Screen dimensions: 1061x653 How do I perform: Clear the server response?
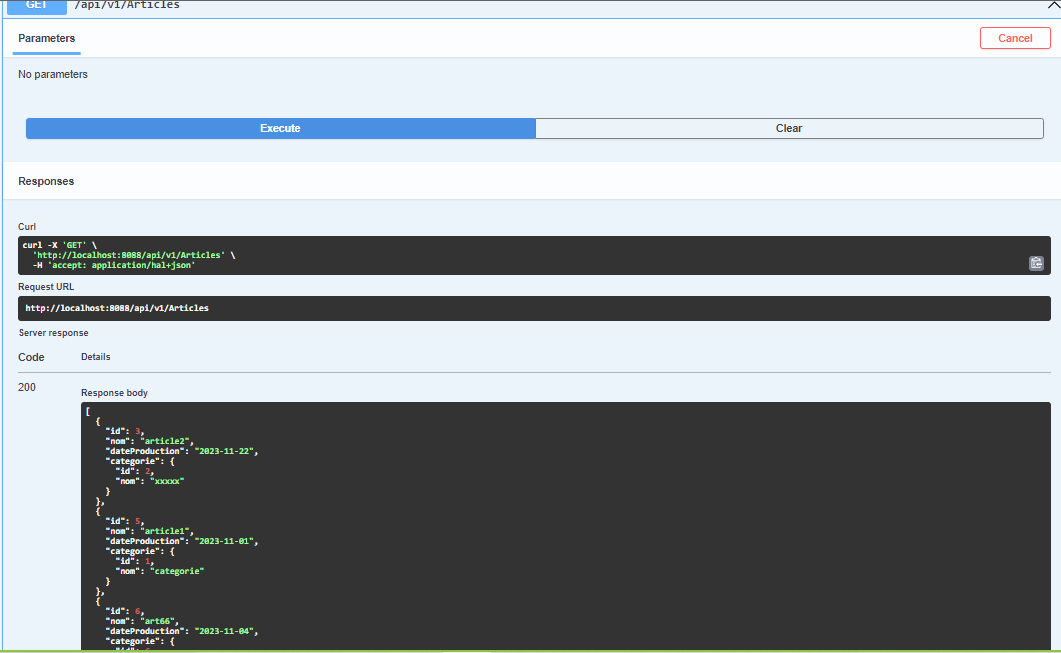[789, 128]
